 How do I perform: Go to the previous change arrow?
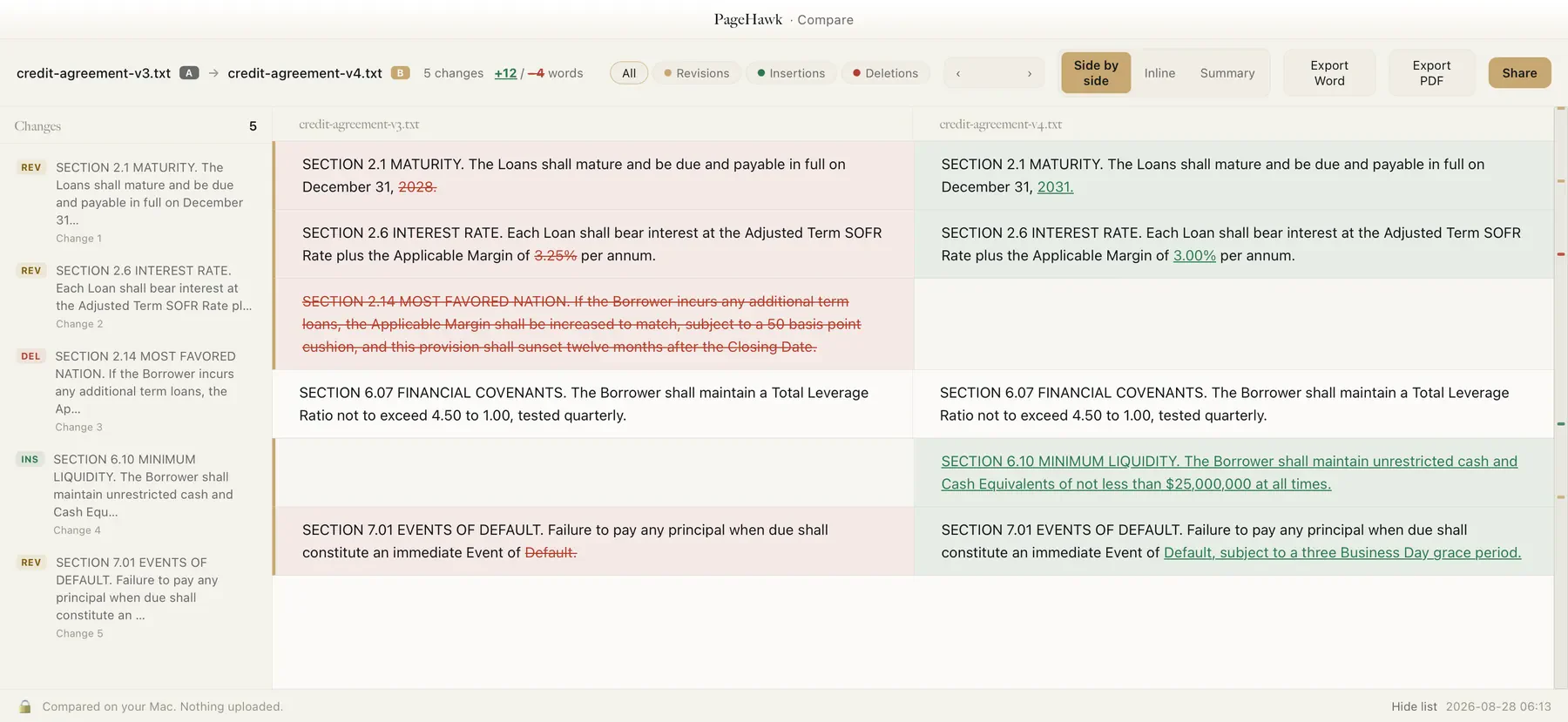click(x=958, y=73)
